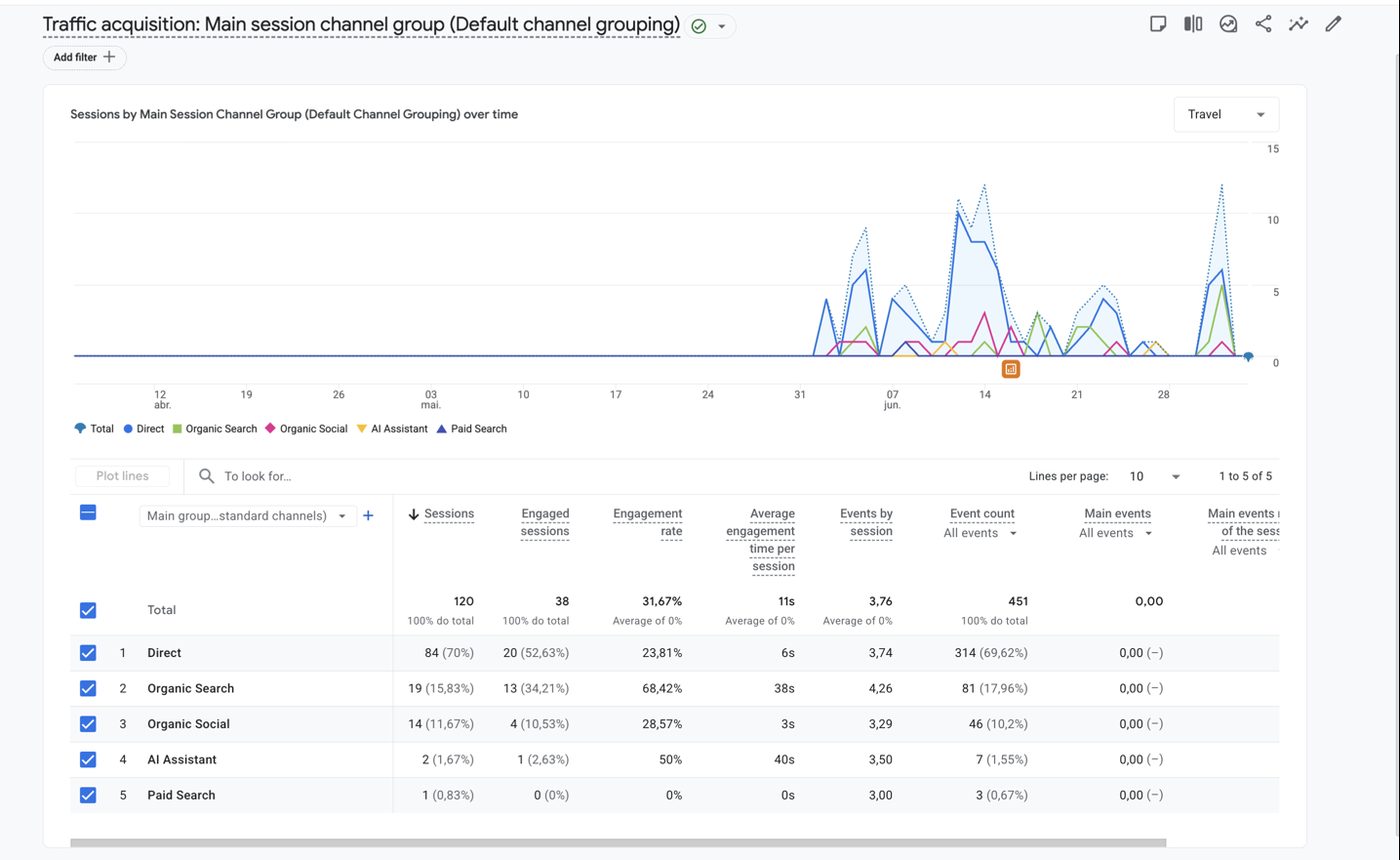This screenshot has width=1400, height=860.
Task: Sort by Event count column header
Action: point(982,513)
